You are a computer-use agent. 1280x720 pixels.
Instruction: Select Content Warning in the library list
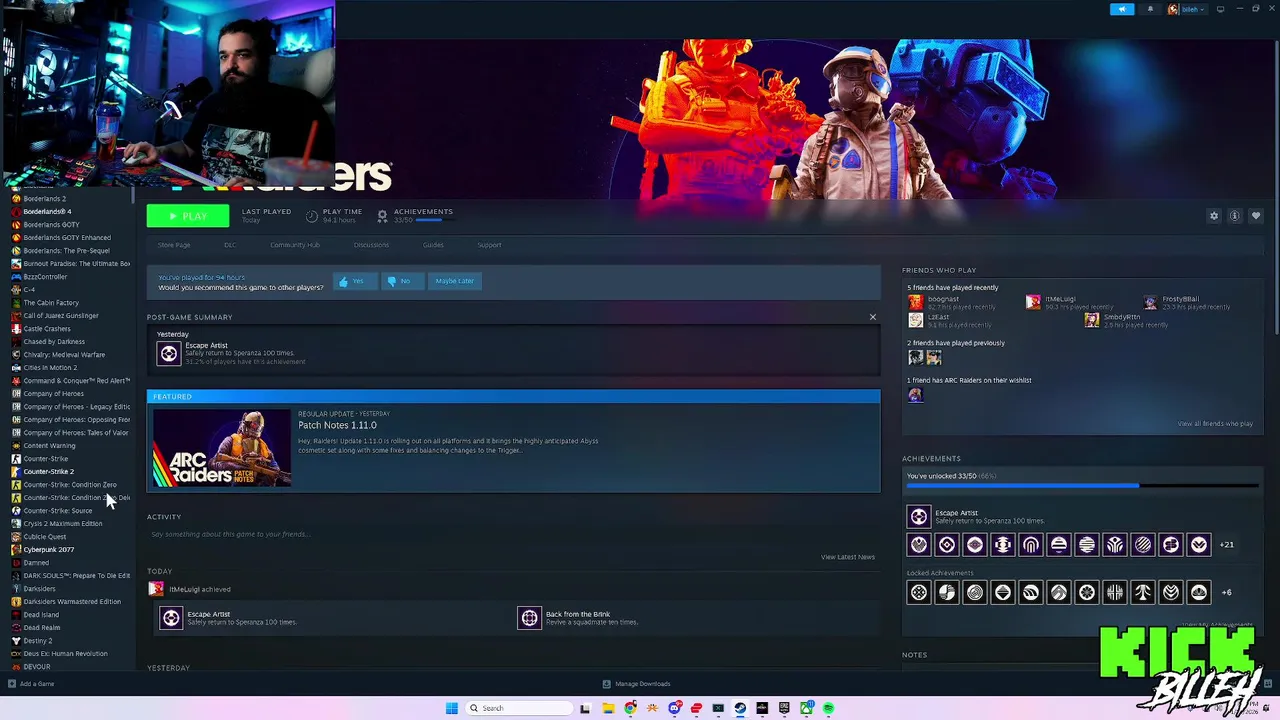[49, 446]
